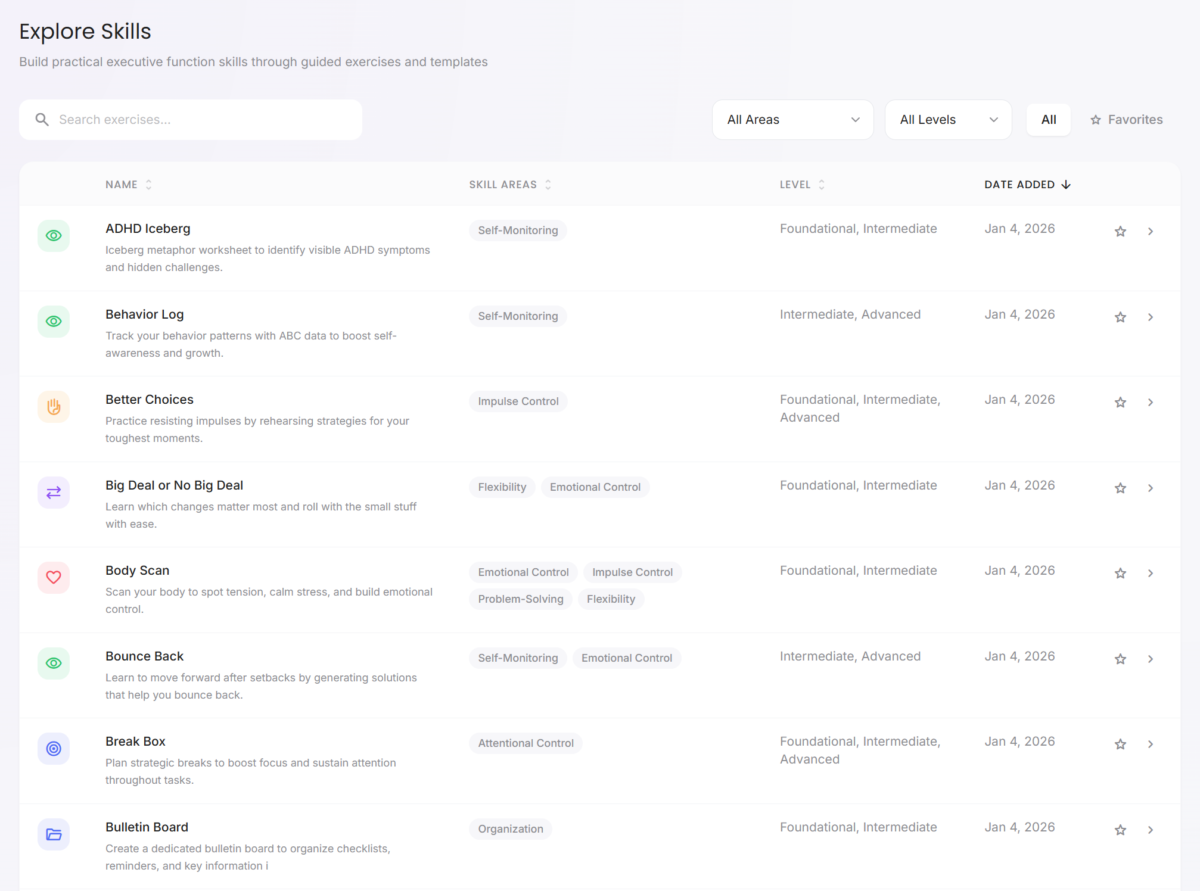Switch to the Favorites filter tab

(x=1126, y=120)
